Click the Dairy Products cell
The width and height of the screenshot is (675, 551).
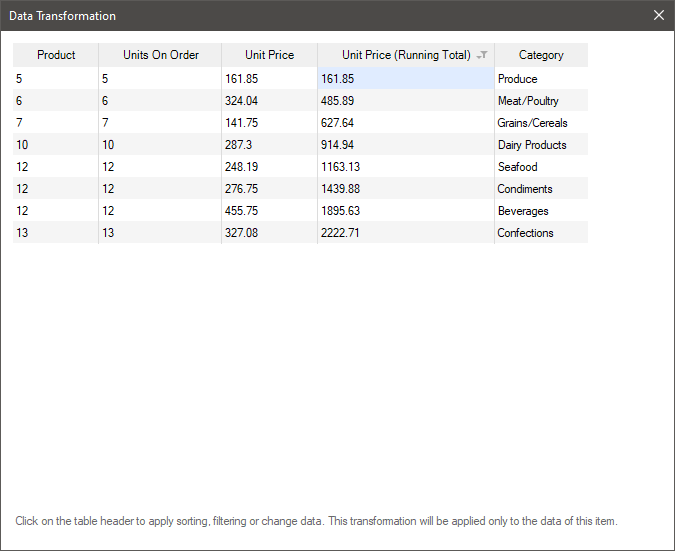(531, 145)
